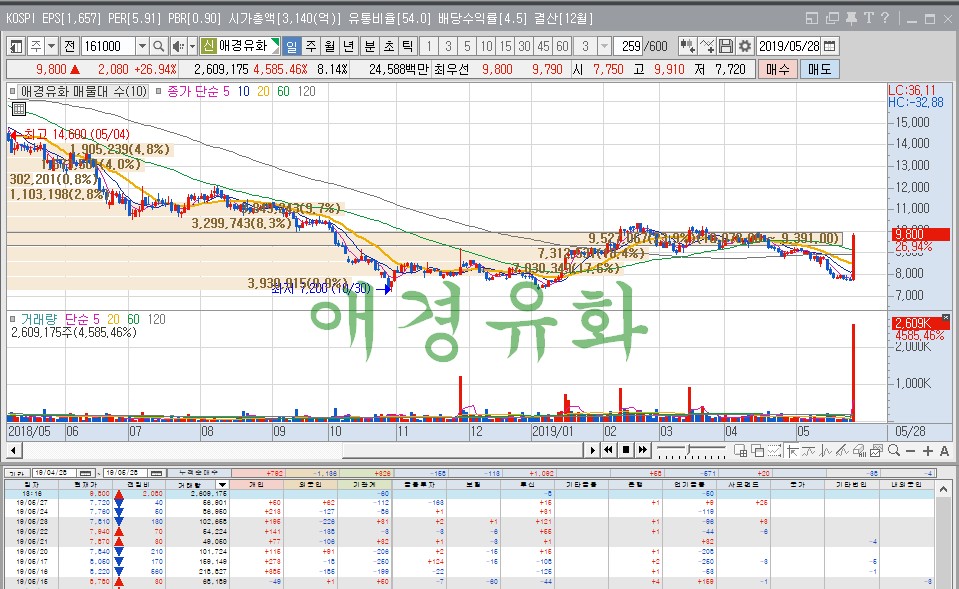The width and height of the screenshot is (959, 589).
Task: Play chart replay
Action: 592,451
